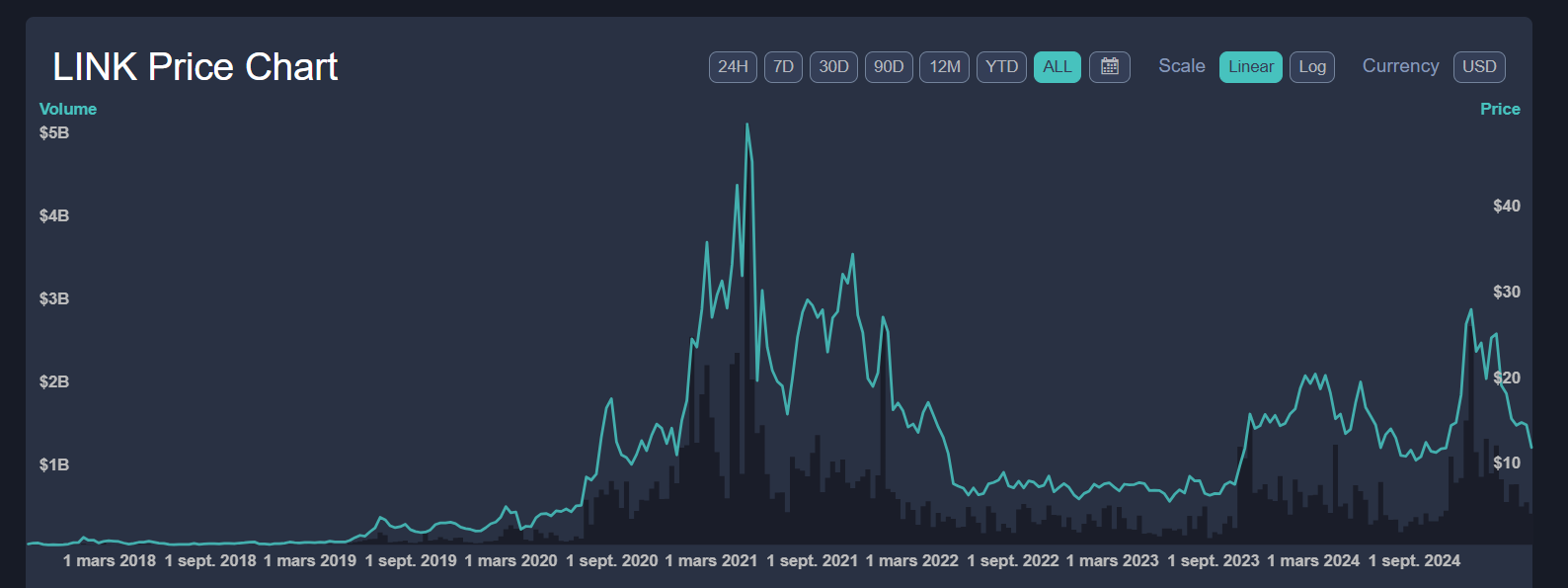View year-to-date with YTD

1001,67
